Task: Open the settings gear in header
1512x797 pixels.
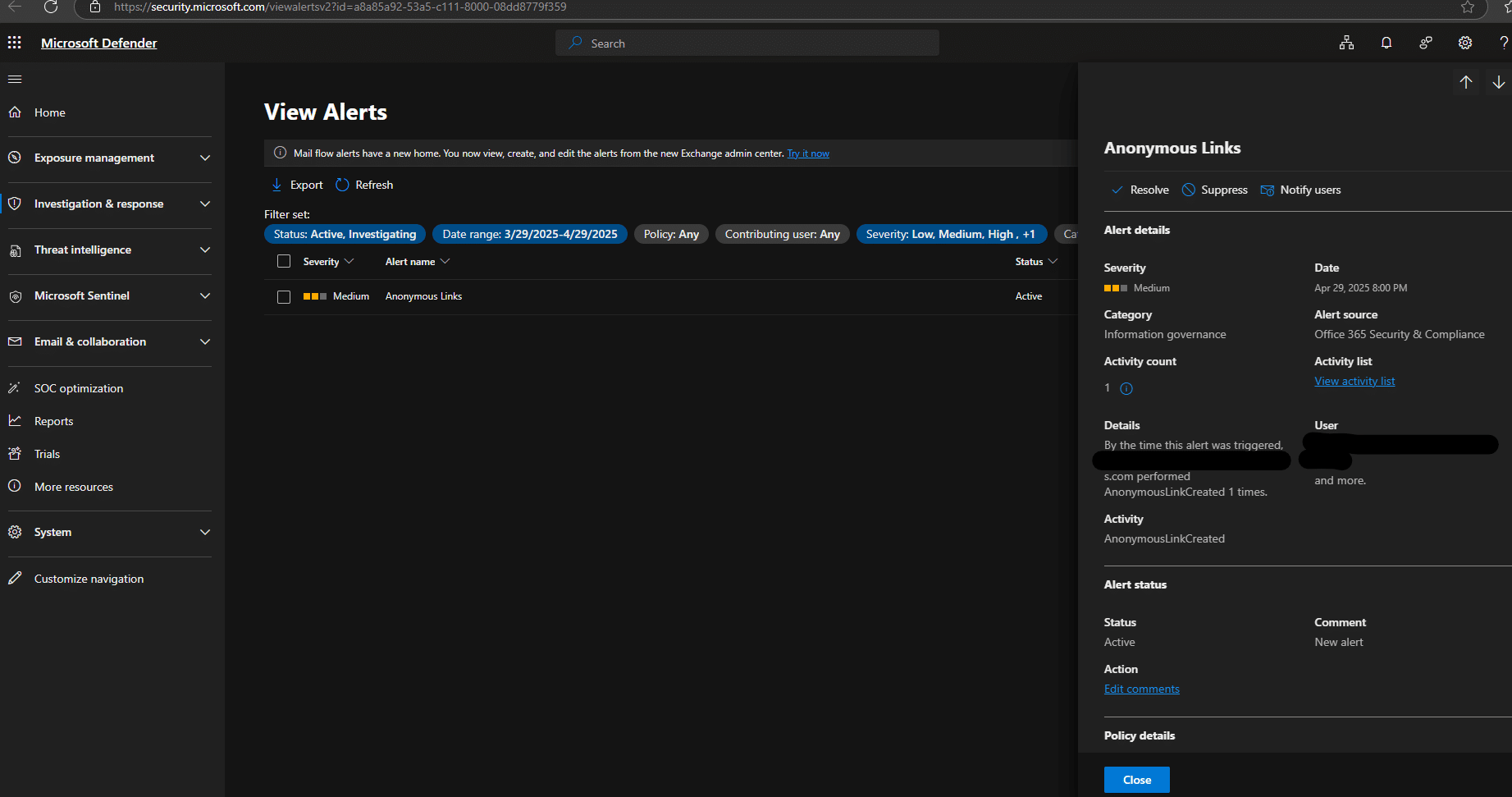Action: (x=1465, y=43)
